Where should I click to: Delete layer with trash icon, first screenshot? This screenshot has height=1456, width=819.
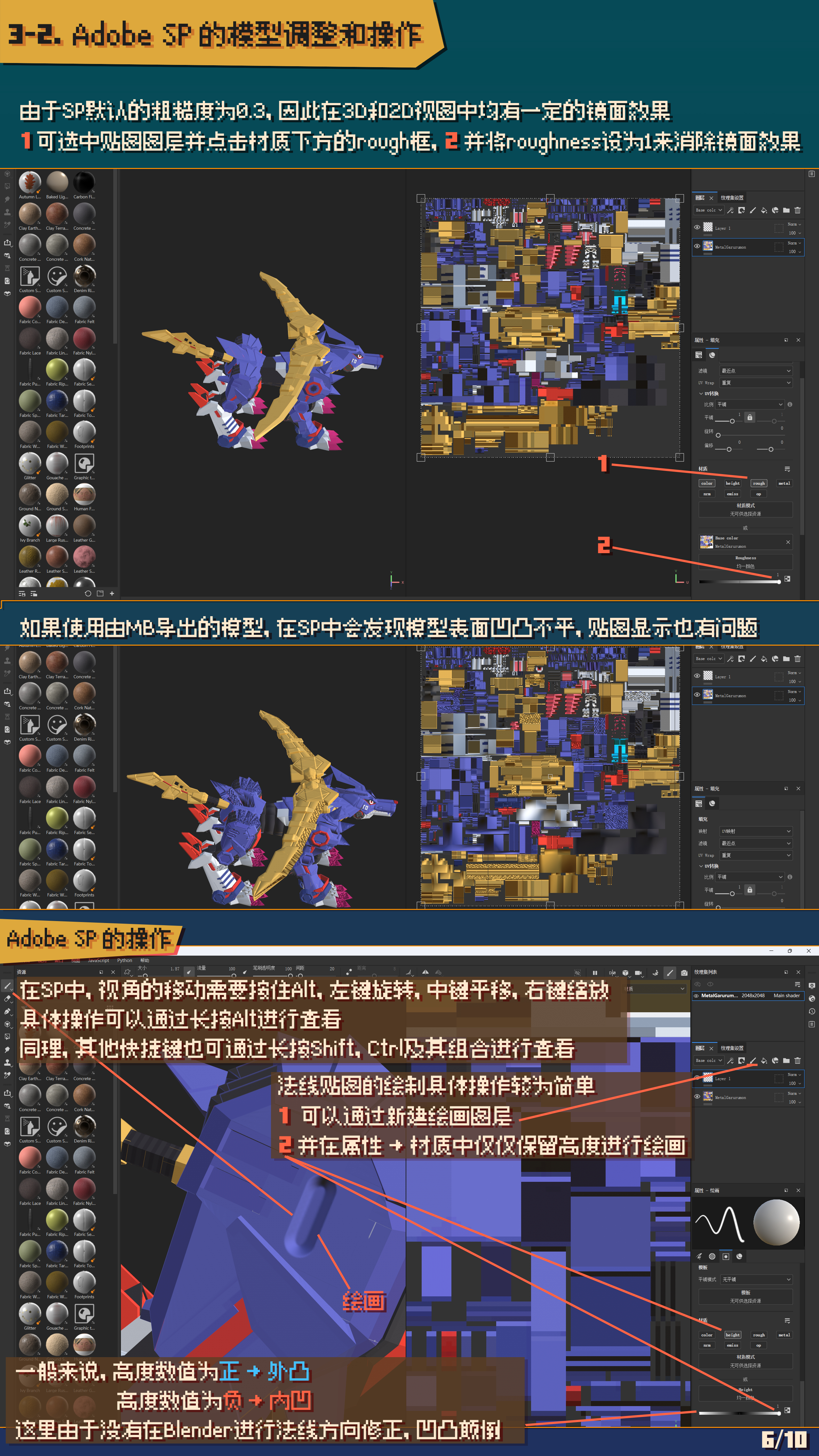pyautogui.click(x=798, y=210)
